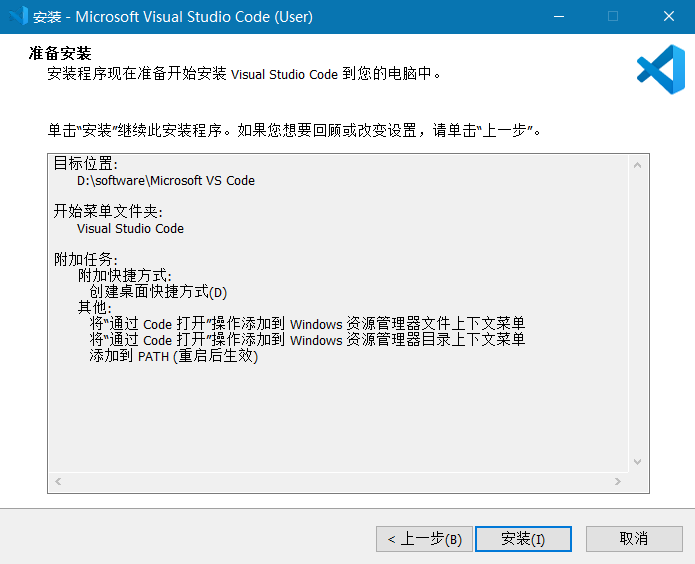Click the 安装(I) install button
This screenshot has width=695, height=564.
pyautogui.click(x=523, y=539)
